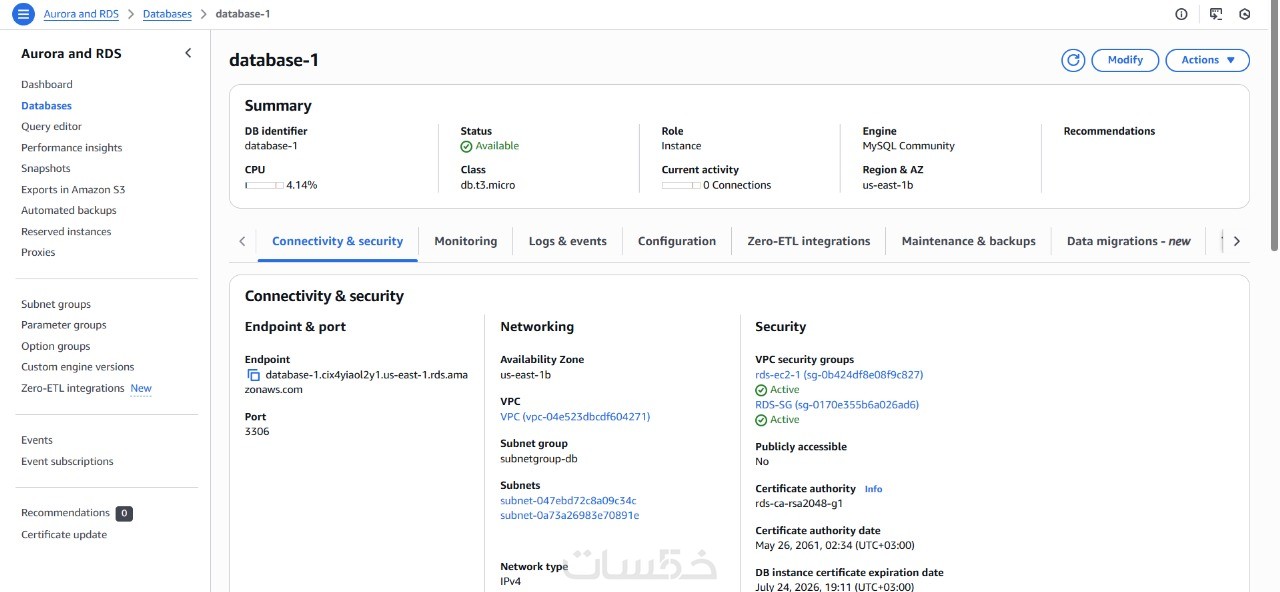Select the Configuration tab
This screenshot has width=1280, height=592.
(x=677, y=241)
